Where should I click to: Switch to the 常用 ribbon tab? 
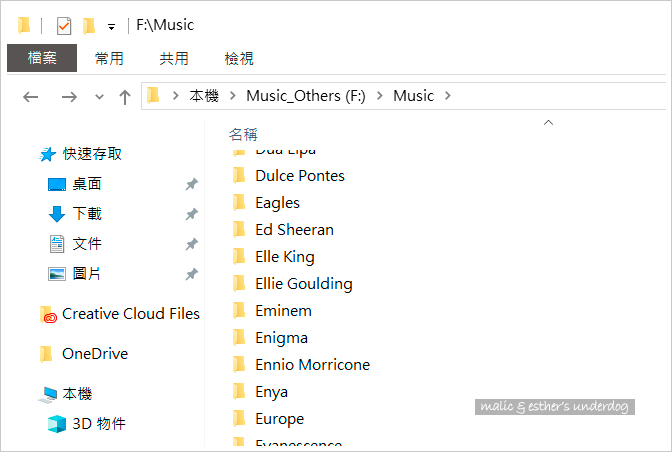[109, 58]
